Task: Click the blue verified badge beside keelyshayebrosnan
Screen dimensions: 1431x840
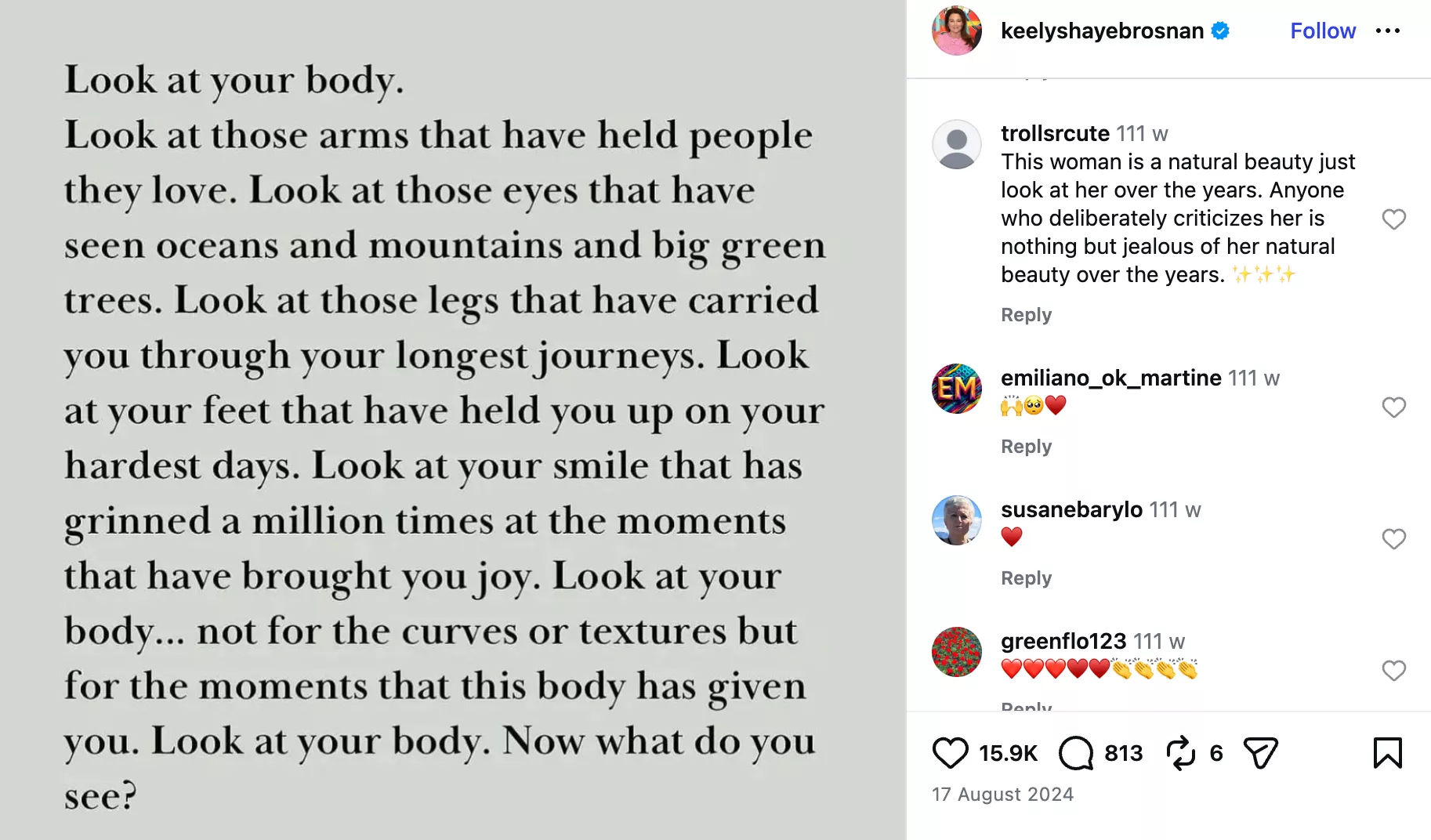Action: [x=1220, y=31]
